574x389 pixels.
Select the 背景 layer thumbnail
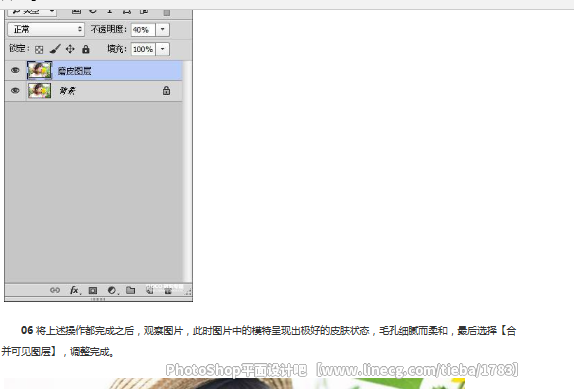click(x=40, y=91)
